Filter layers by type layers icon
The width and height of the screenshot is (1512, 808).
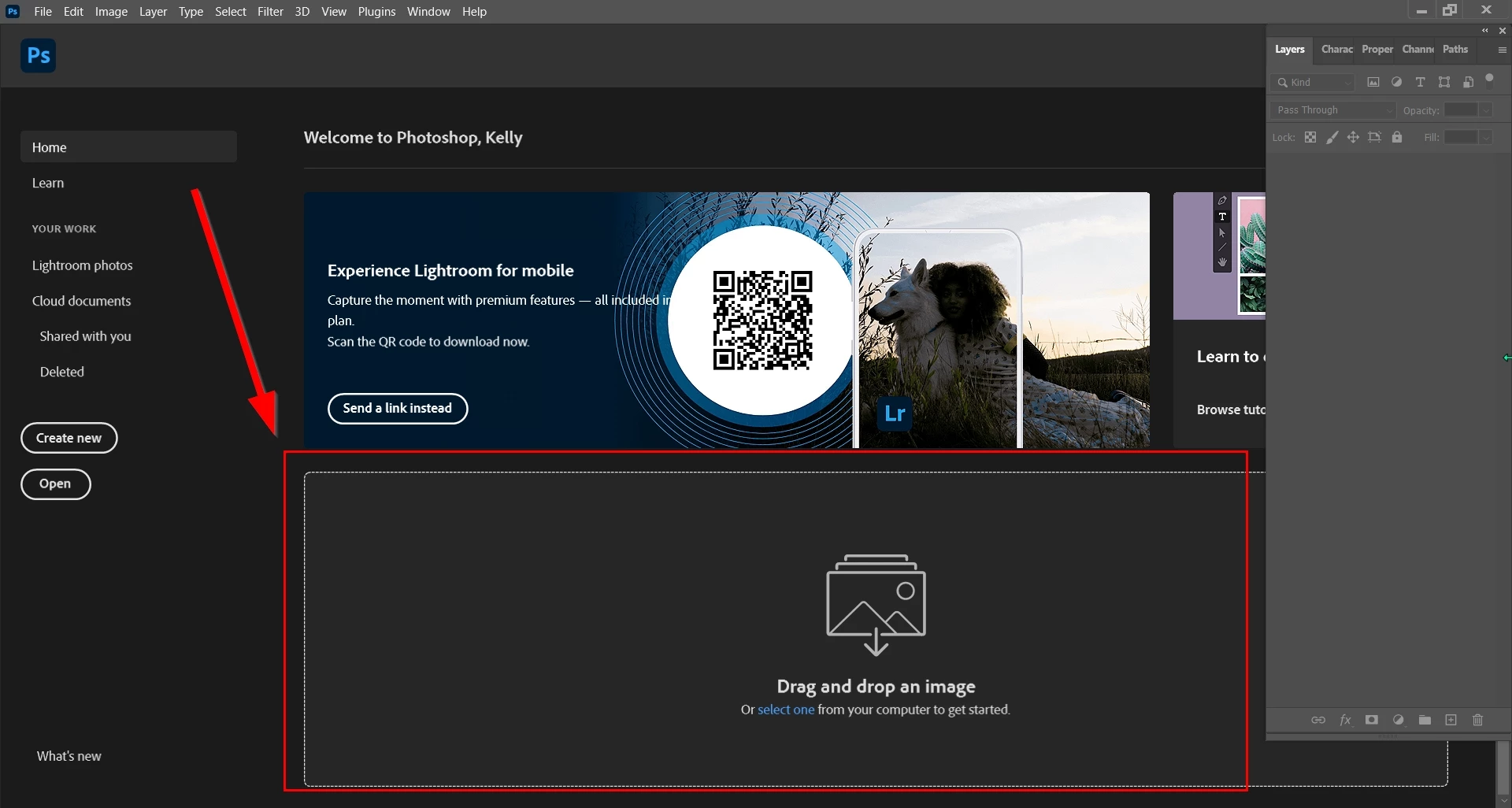pos(1420,82)
